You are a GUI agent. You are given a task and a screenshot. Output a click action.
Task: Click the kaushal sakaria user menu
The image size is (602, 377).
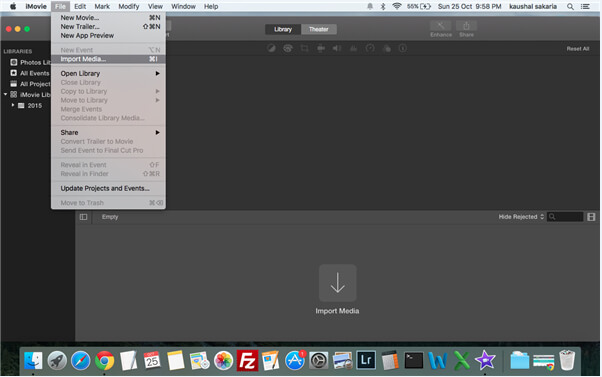(533, 7)
